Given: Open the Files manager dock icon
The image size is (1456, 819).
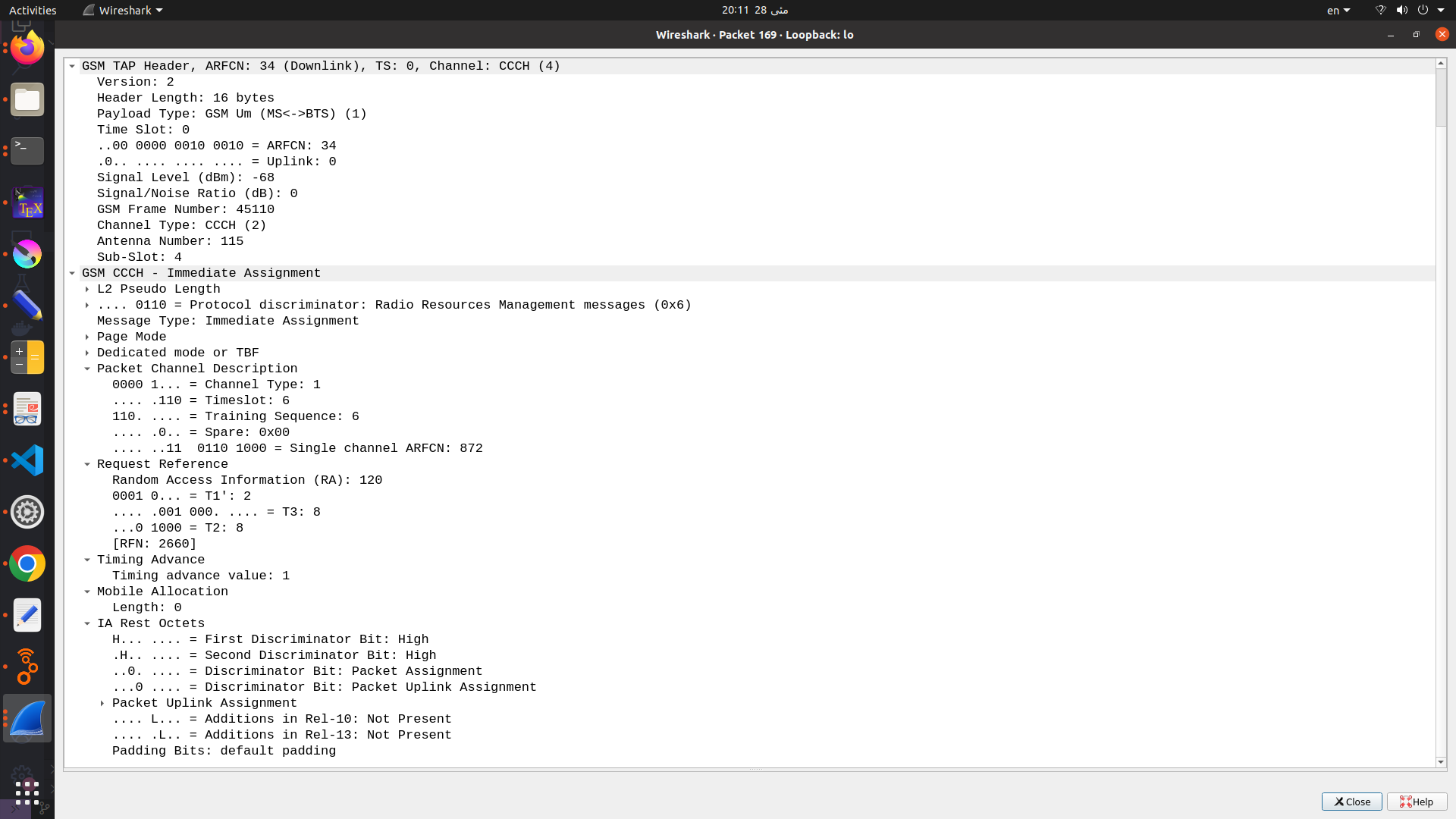Looking at the screenshot, I should [x=27, y=99].
